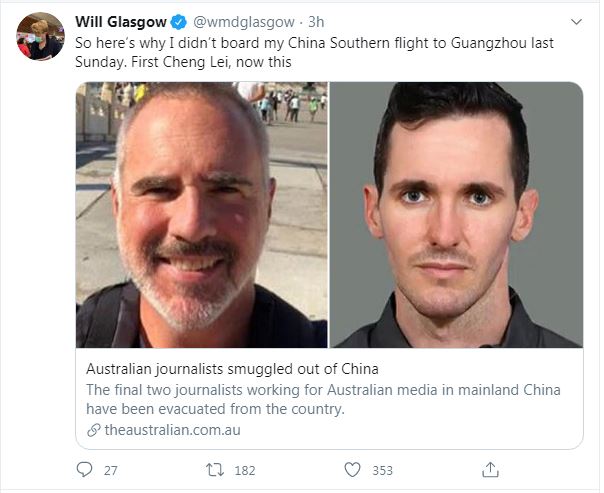Open the bearded man's photo on left
The image size is (604, 493).
201,215
